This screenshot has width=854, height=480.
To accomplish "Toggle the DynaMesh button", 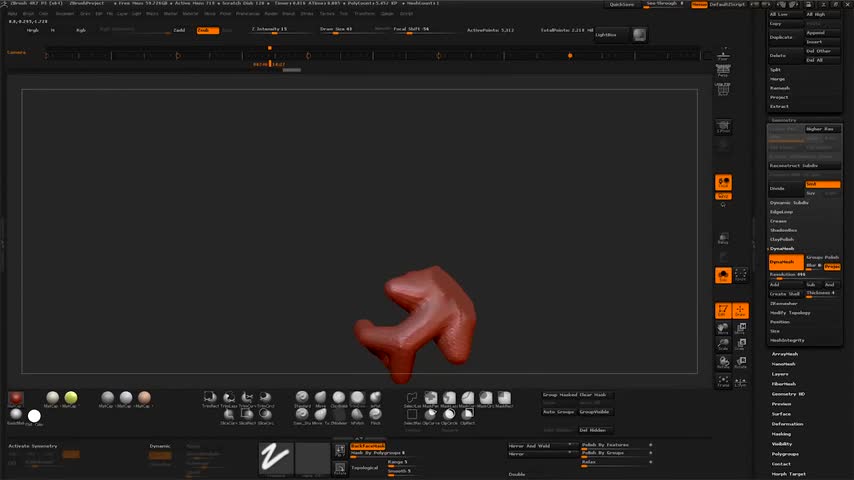I will tap(786, 262).
